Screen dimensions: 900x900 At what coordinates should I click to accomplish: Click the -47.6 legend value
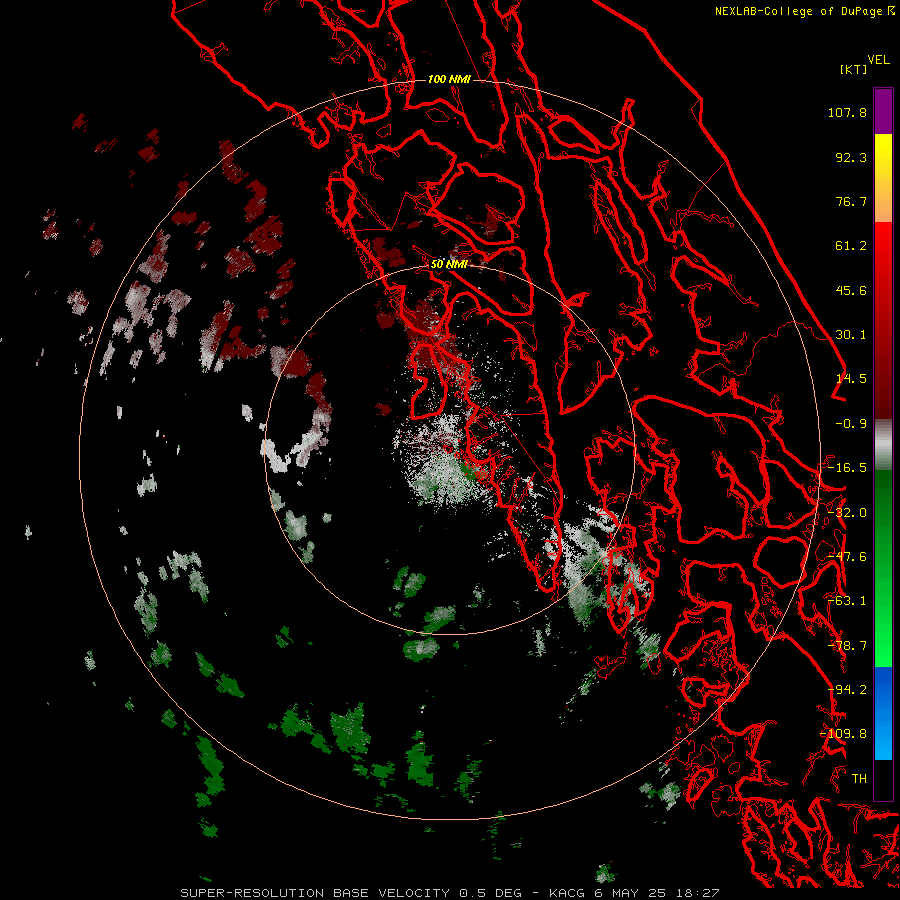(847, 557)
